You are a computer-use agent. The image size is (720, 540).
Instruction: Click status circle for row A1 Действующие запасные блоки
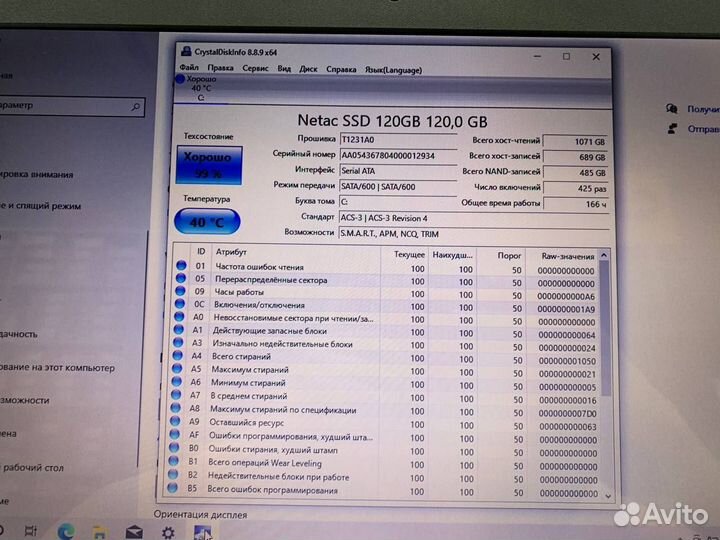[179, 330]
